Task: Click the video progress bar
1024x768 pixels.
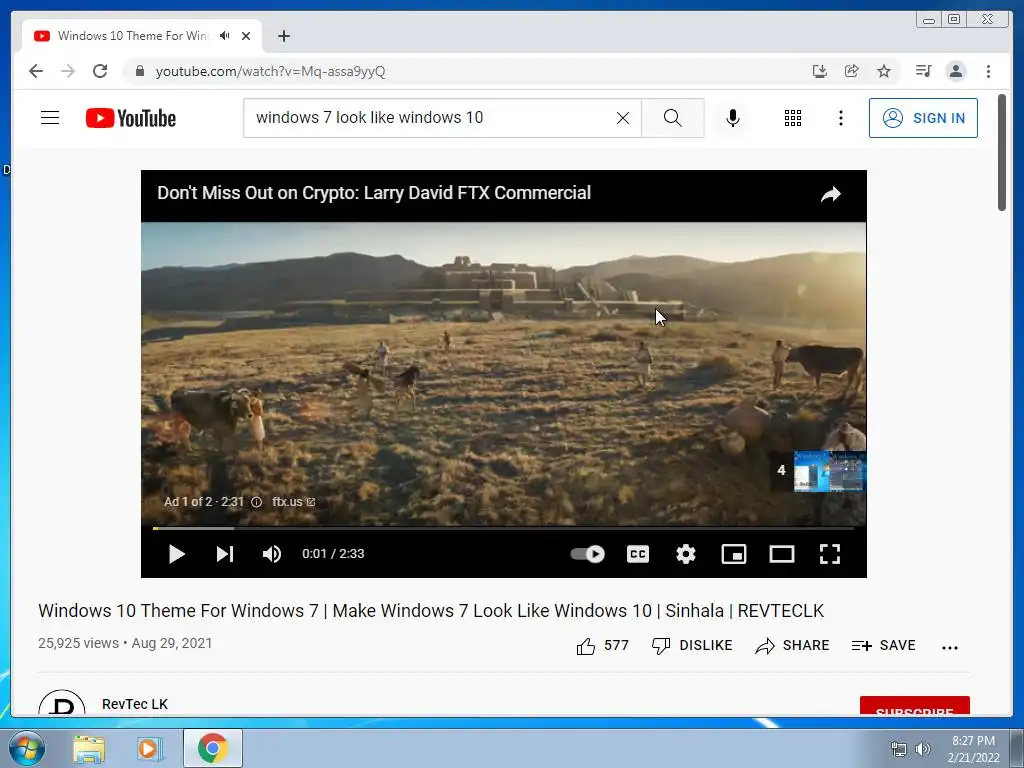Action: (x=503, y=528)
